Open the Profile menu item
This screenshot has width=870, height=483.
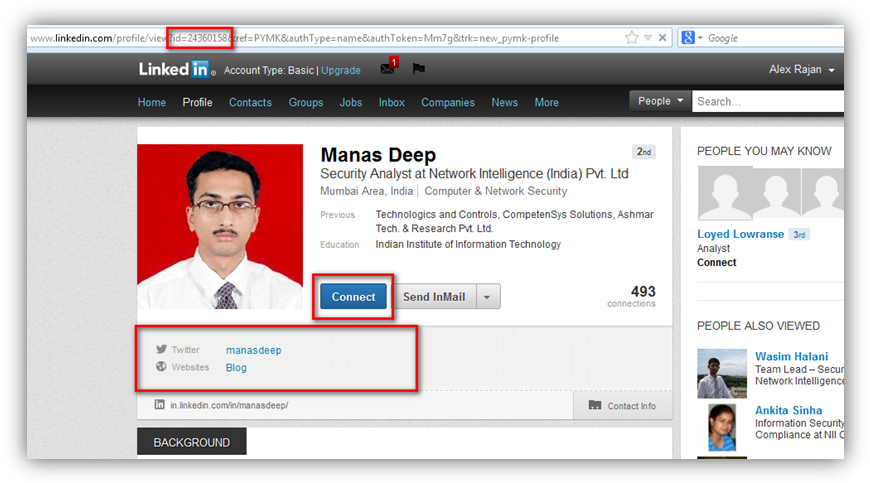(198, 103)
